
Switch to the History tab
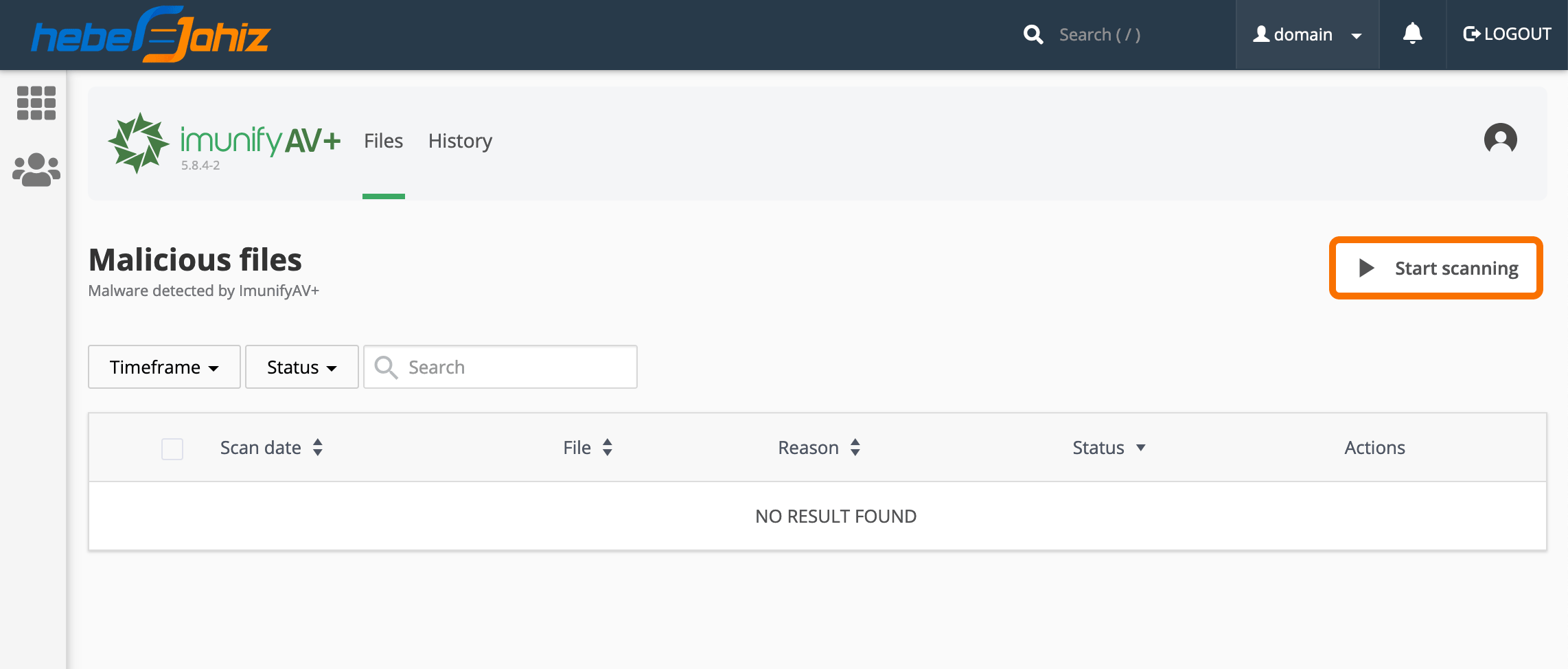[460, 141]
